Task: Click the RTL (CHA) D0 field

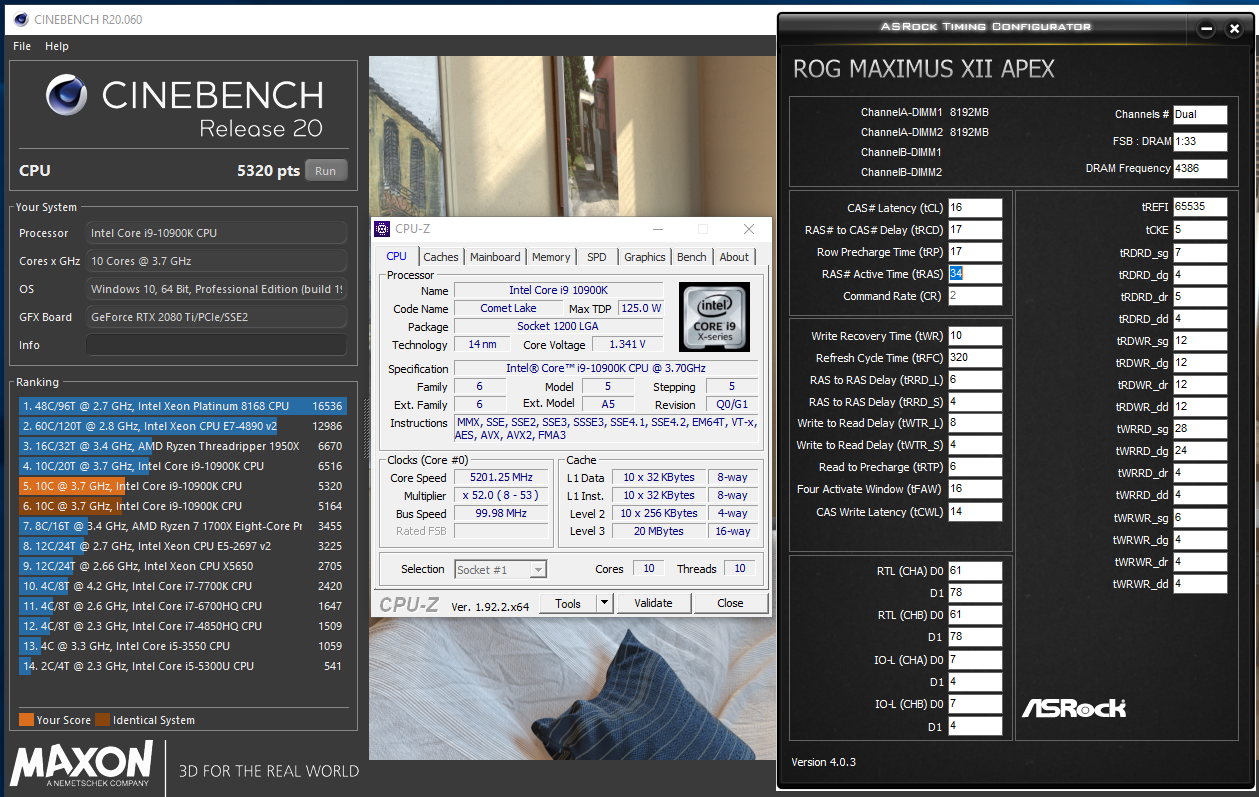Action: tap(975, 571)
